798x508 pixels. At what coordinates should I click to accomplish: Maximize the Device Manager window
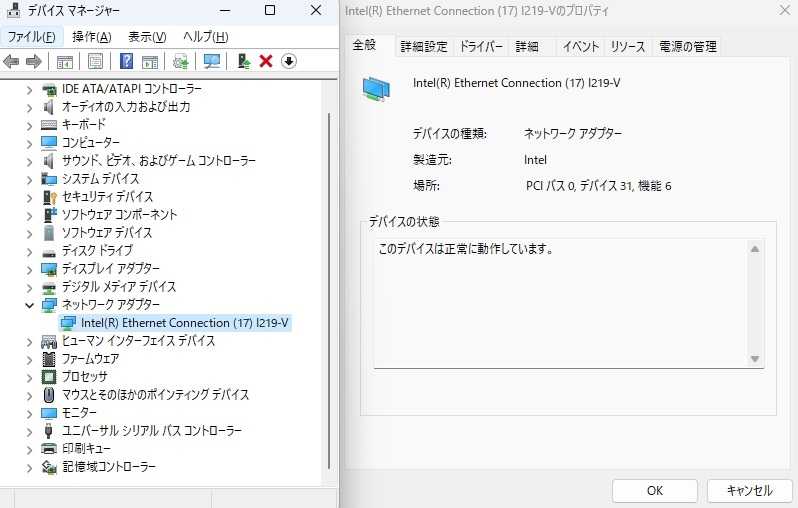[270, 10]
